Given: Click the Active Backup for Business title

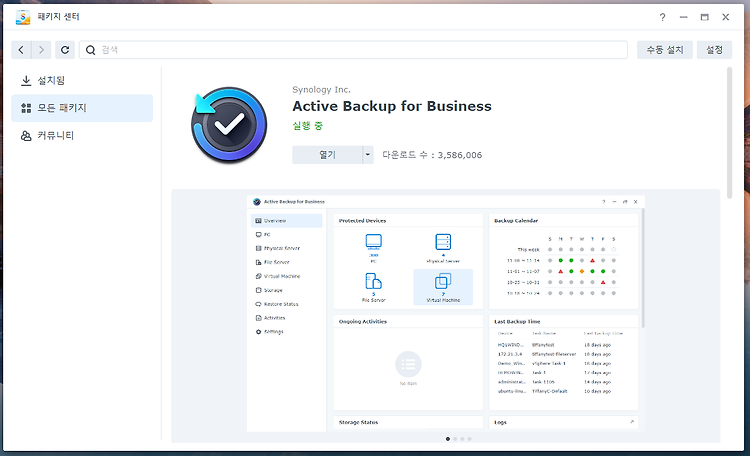Looking at the screenshot, I should click(x=392, y=106).
